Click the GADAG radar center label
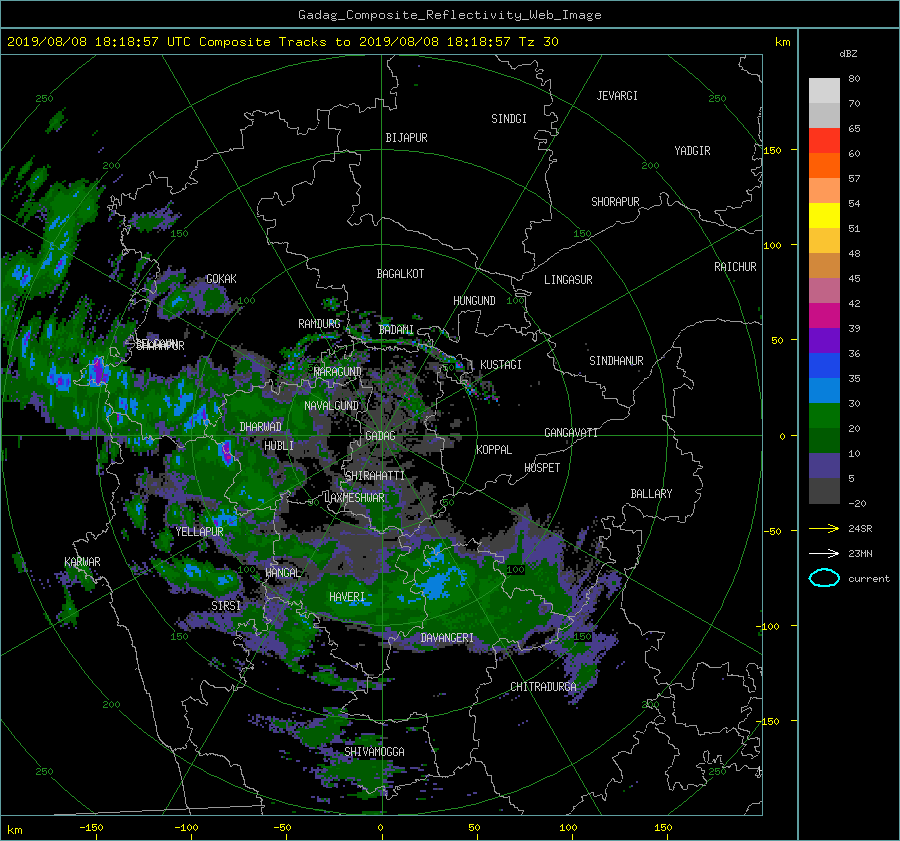This screenshot has width=900, height=841. [380, 436]
